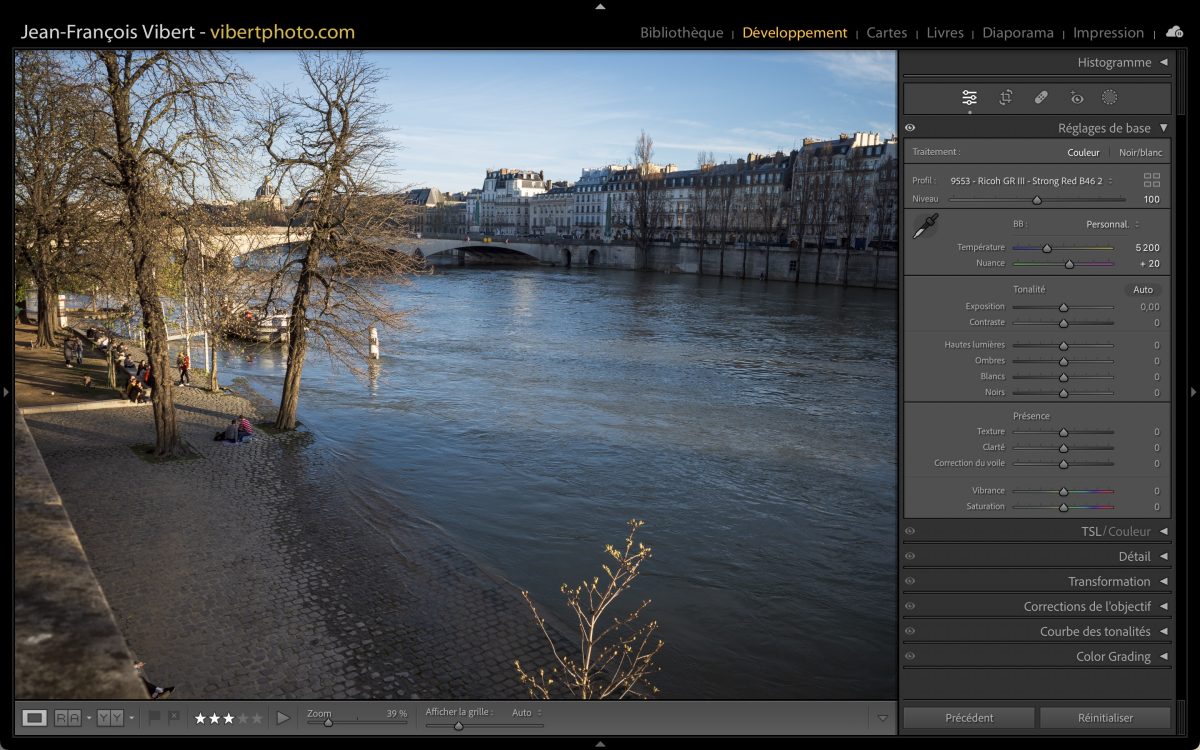Click the cloud sync status icon
The height and width of the screenshot is (750, 1200).
click(x=1174, y=32)
